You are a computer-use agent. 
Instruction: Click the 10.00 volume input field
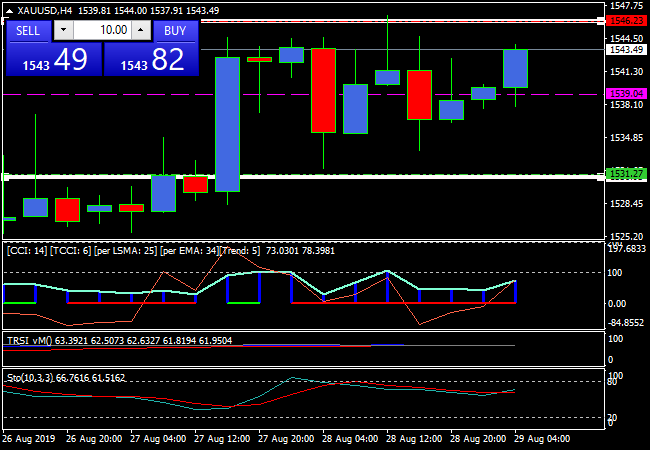pos(100,31)
